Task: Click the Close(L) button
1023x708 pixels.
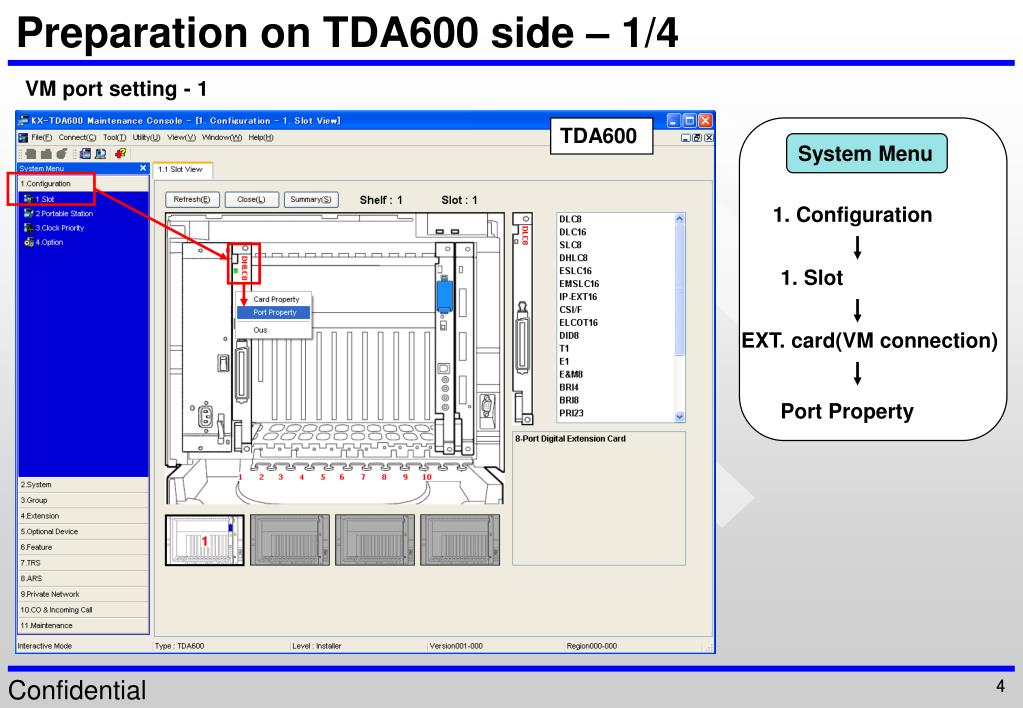Action: coord(251,200)
